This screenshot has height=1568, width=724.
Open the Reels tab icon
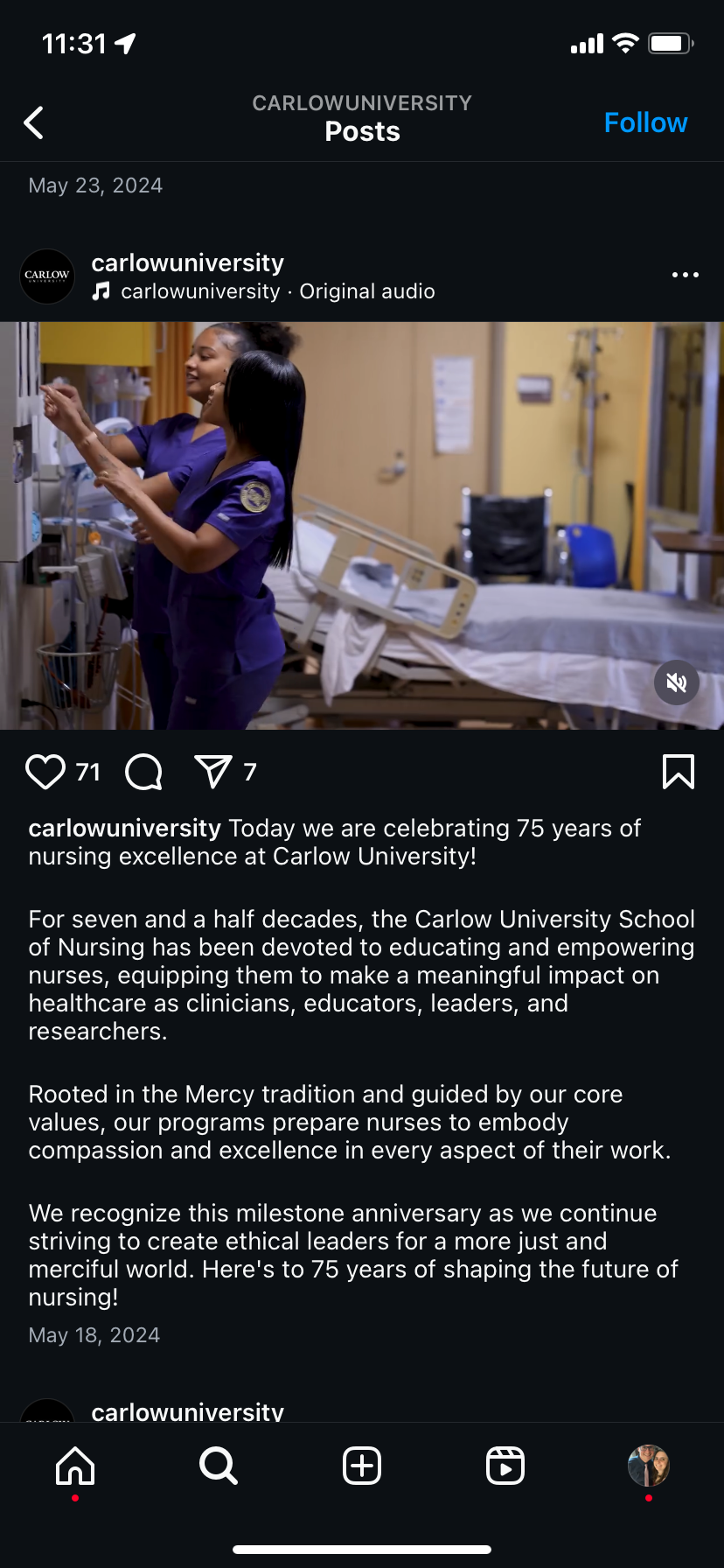[505, 1466]
